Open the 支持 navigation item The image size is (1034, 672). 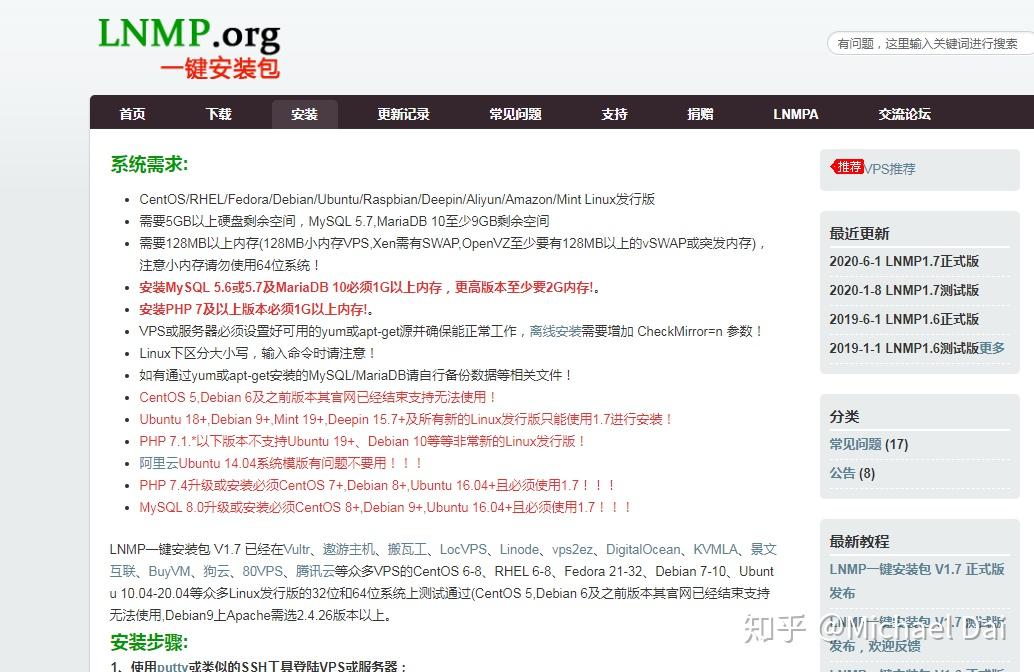pos(615,114)
